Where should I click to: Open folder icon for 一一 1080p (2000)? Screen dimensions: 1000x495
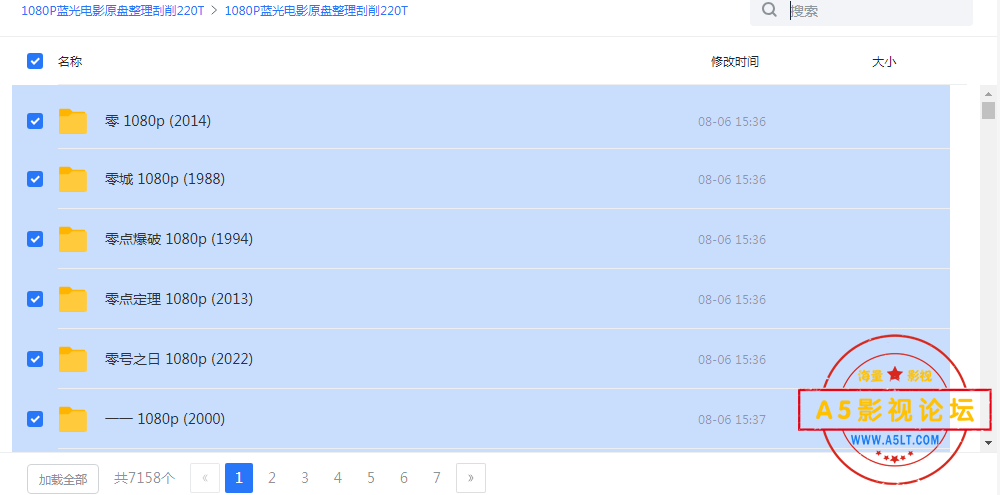coord(73,419)
